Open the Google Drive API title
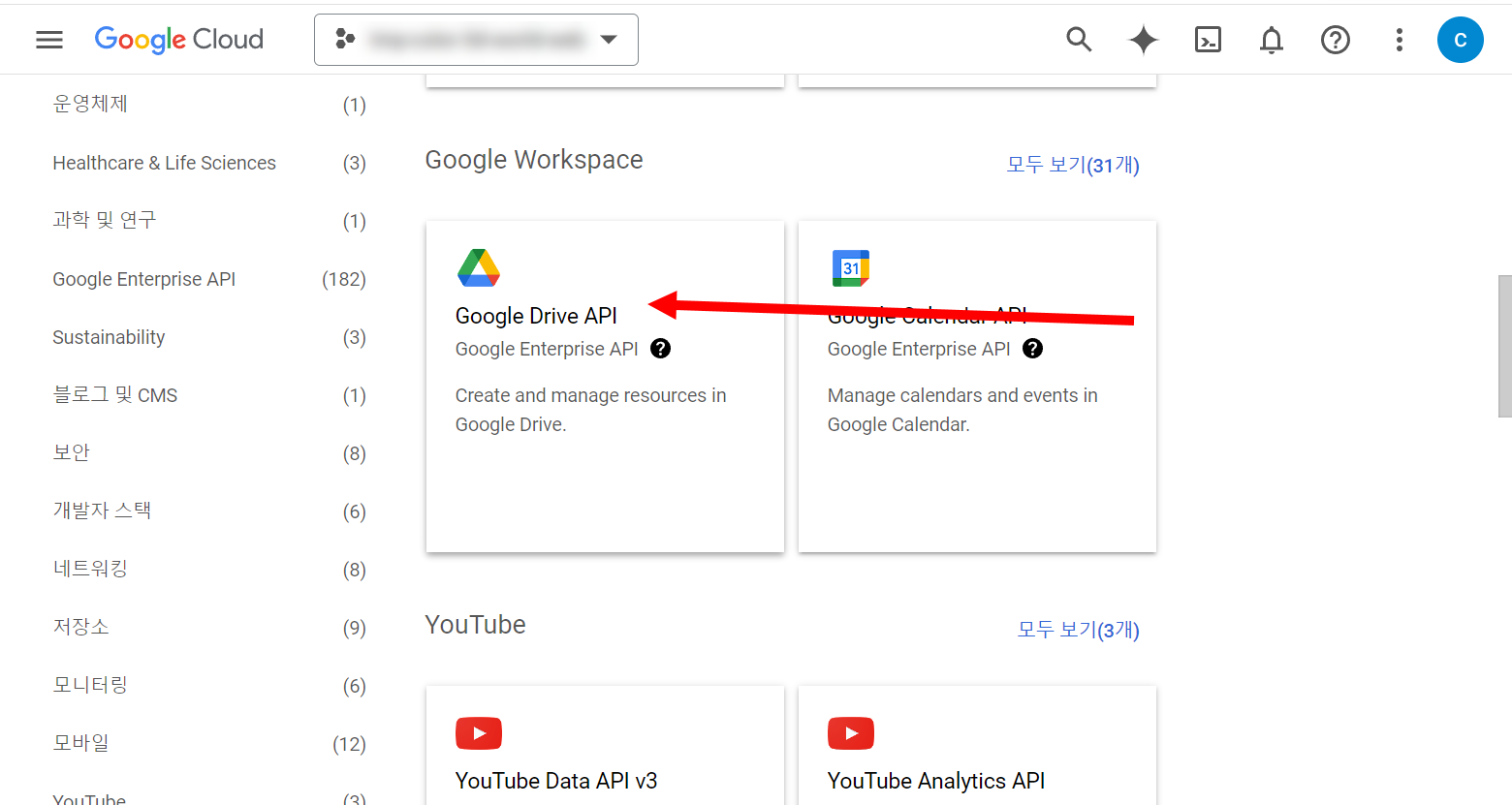 click(x=536, y=316)
